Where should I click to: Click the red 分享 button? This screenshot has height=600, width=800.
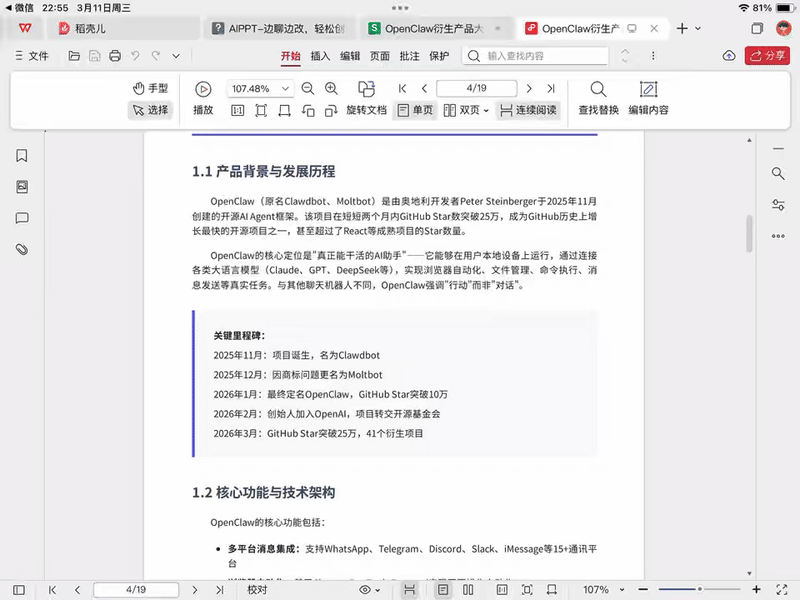click(x=767, y=56)
